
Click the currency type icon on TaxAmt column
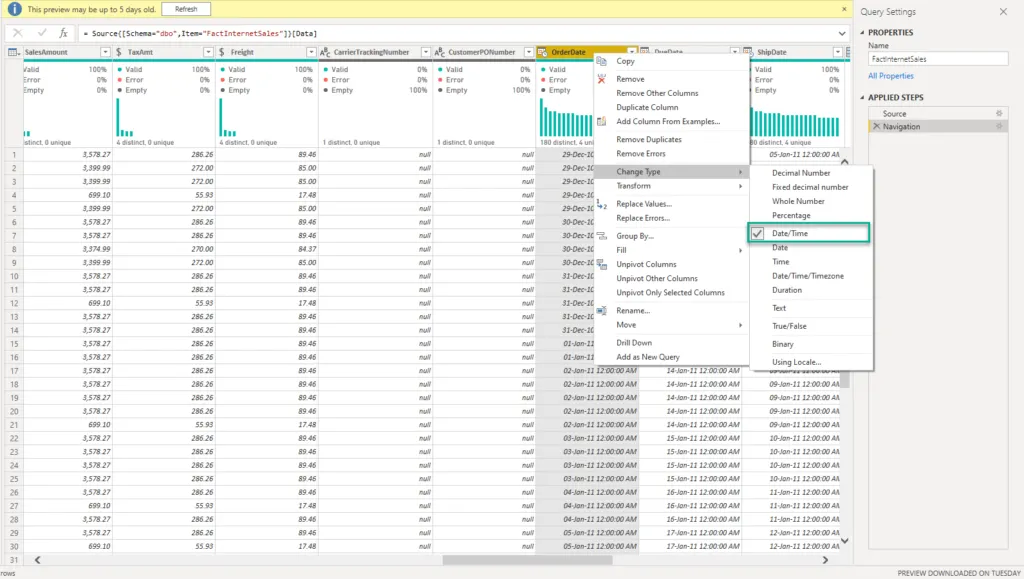coord(121,52)
